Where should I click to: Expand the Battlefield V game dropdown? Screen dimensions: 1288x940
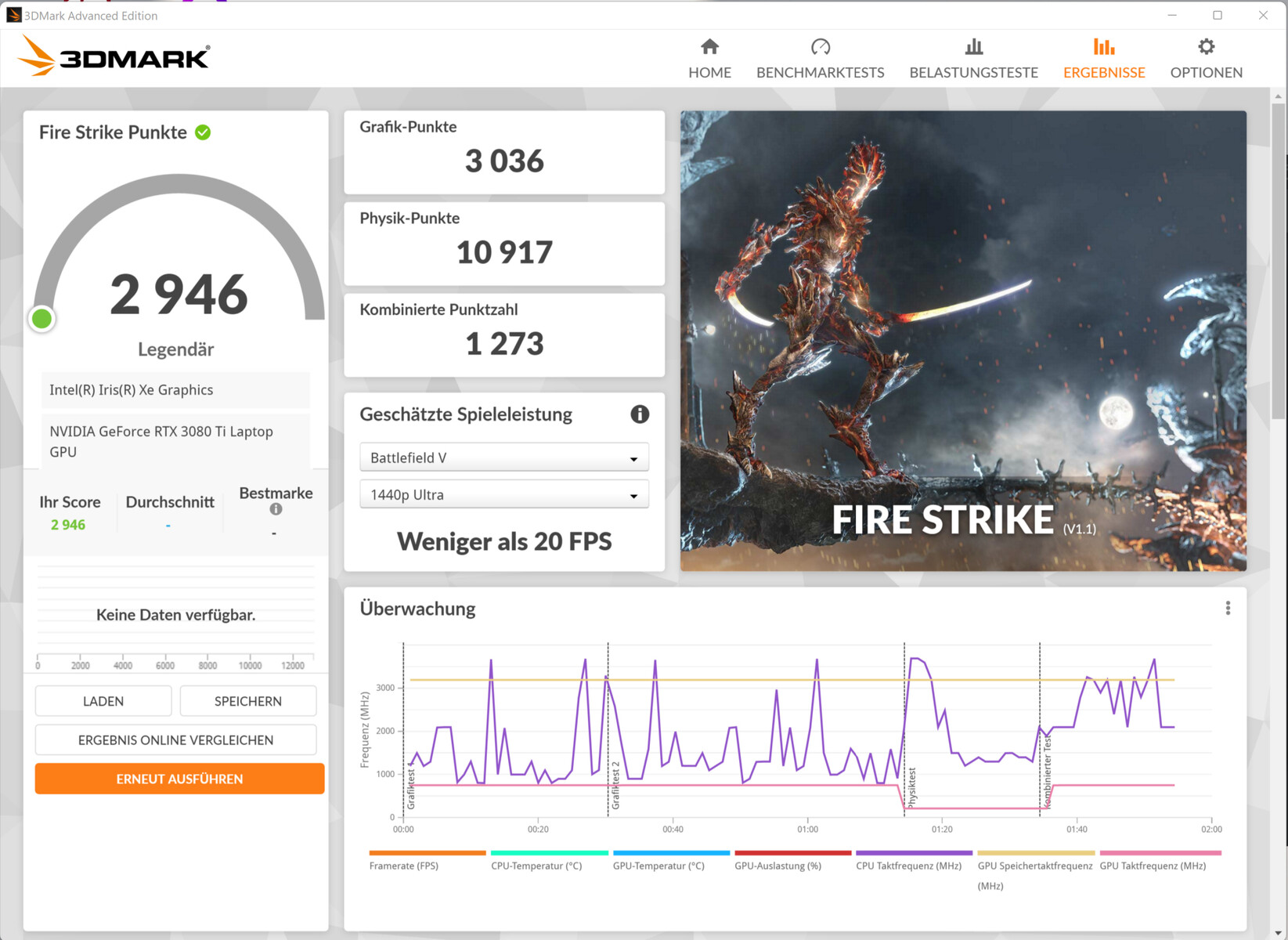point(504,457)
